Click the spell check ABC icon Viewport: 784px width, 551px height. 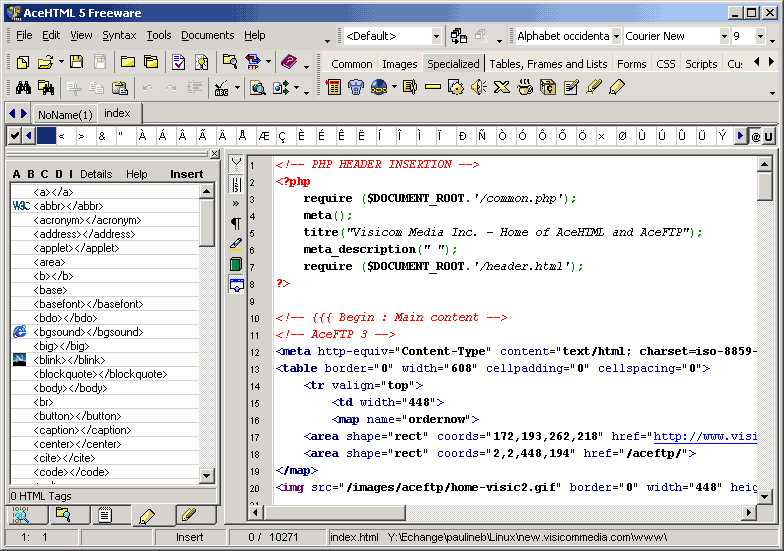point(222,88)
